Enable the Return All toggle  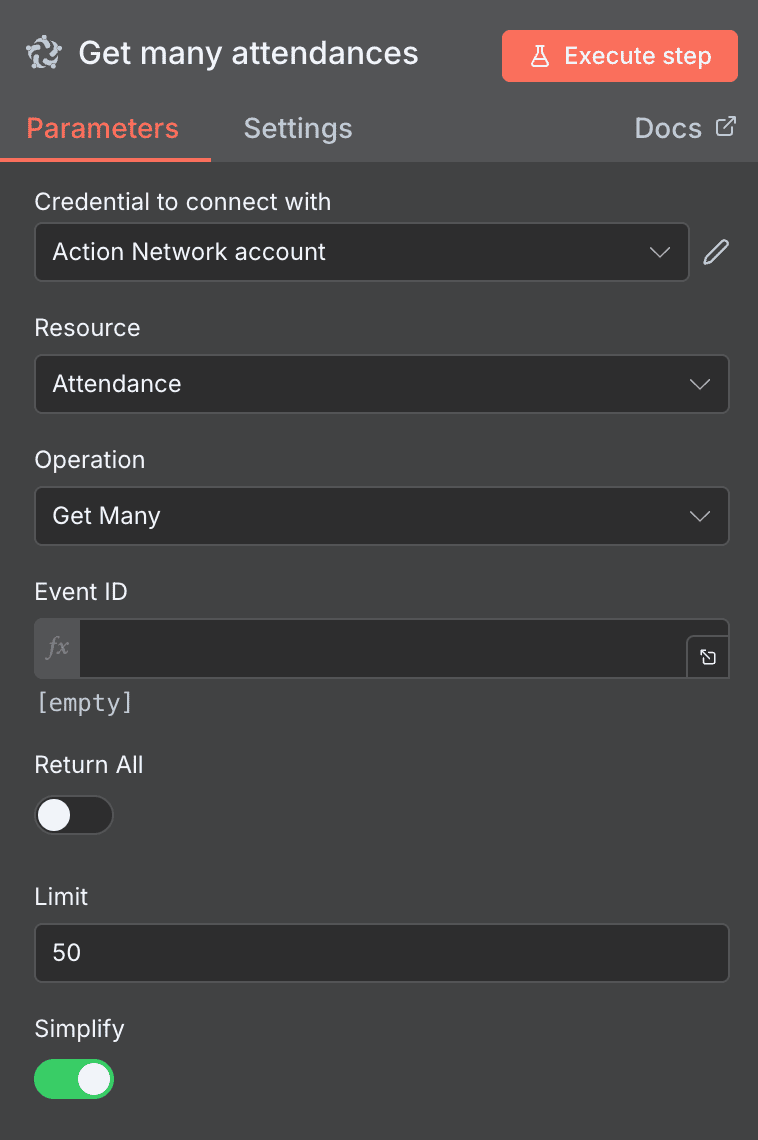point(74,815)
